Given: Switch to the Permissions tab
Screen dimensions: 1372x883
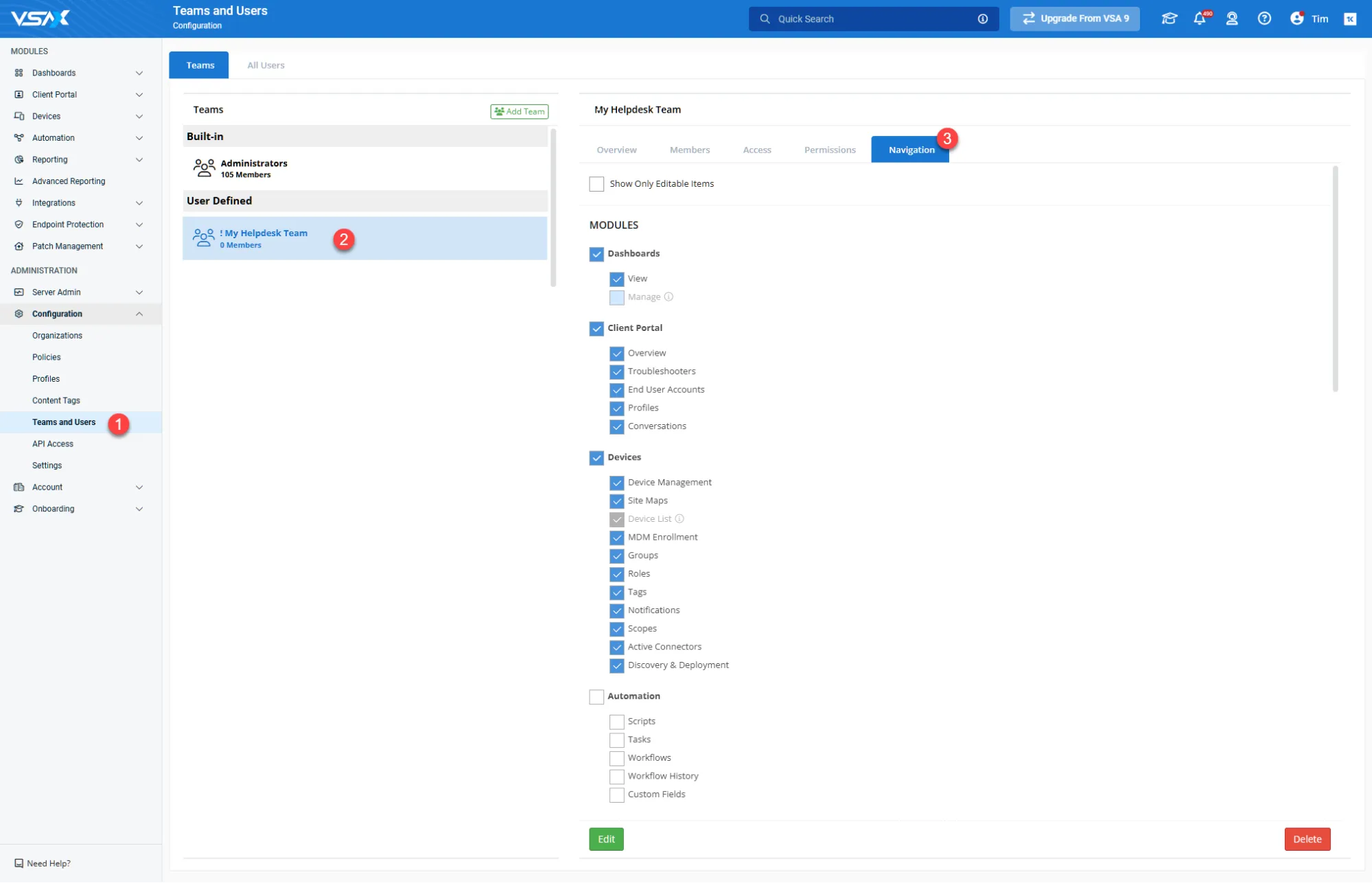Looking at the screenshot, I should coord(830,150).
